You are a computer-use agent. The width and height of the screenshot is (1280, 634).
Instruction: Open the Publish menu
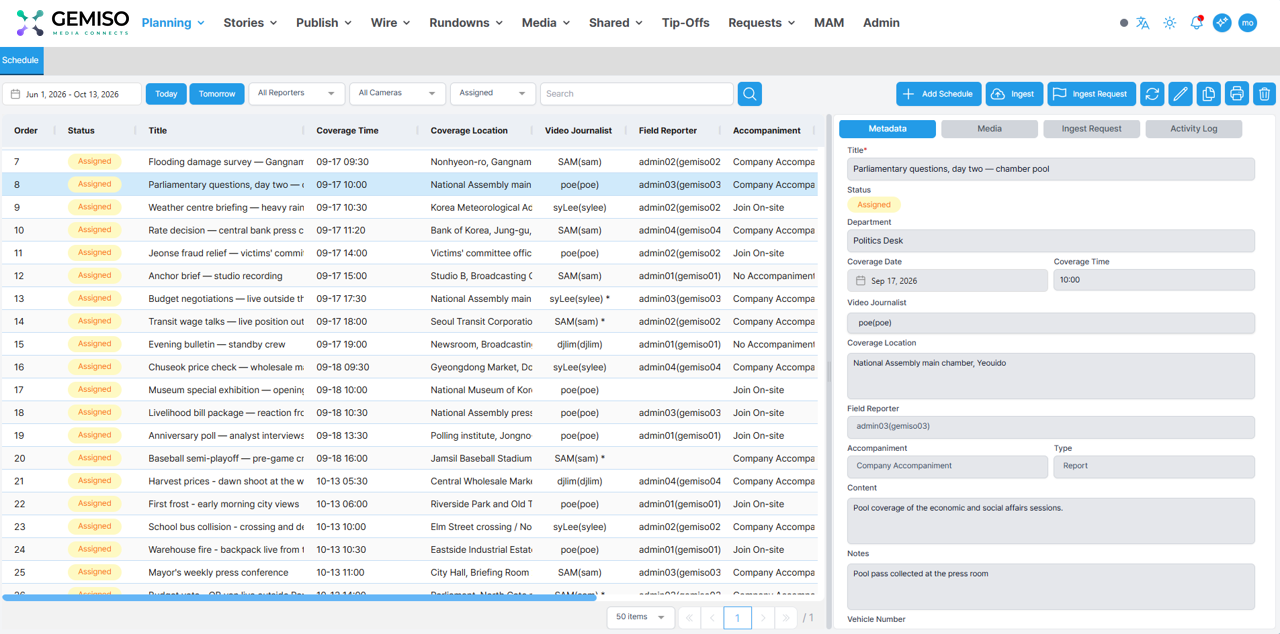coord(324,23)
